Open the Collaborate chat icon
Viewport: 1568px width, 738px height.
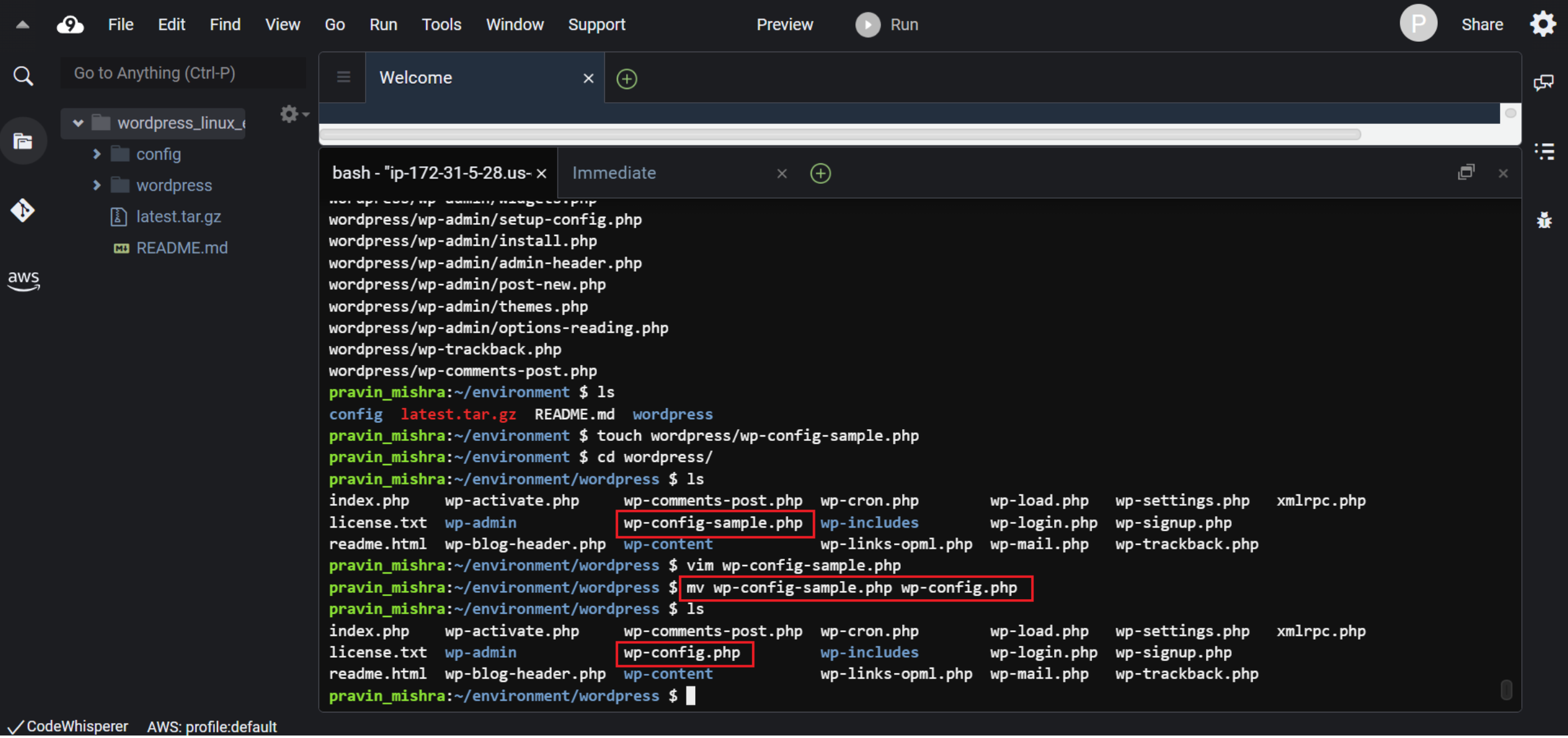(x=1543, y=82)
